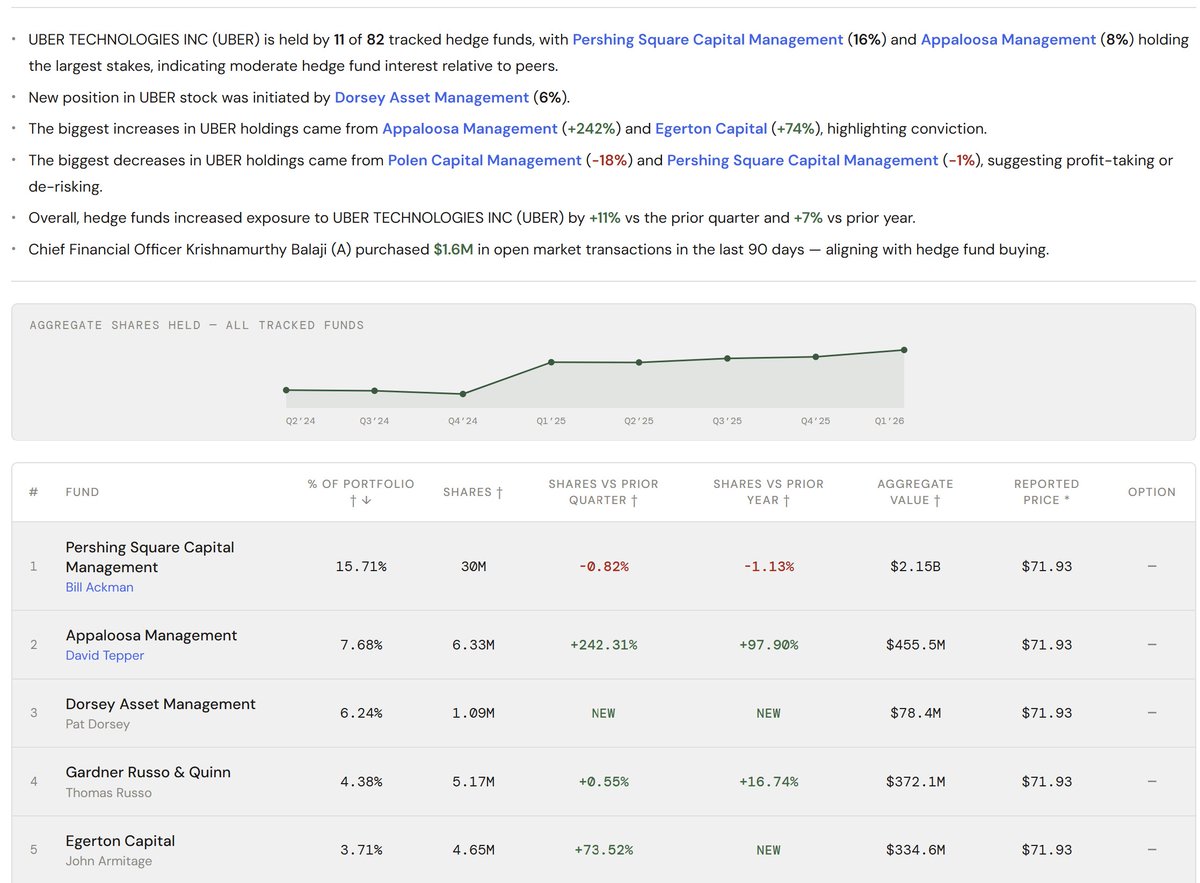This screenshot has width=1200, height=883.
Task: Select Q3'24 data point on chart
Action: pos(374,391)
